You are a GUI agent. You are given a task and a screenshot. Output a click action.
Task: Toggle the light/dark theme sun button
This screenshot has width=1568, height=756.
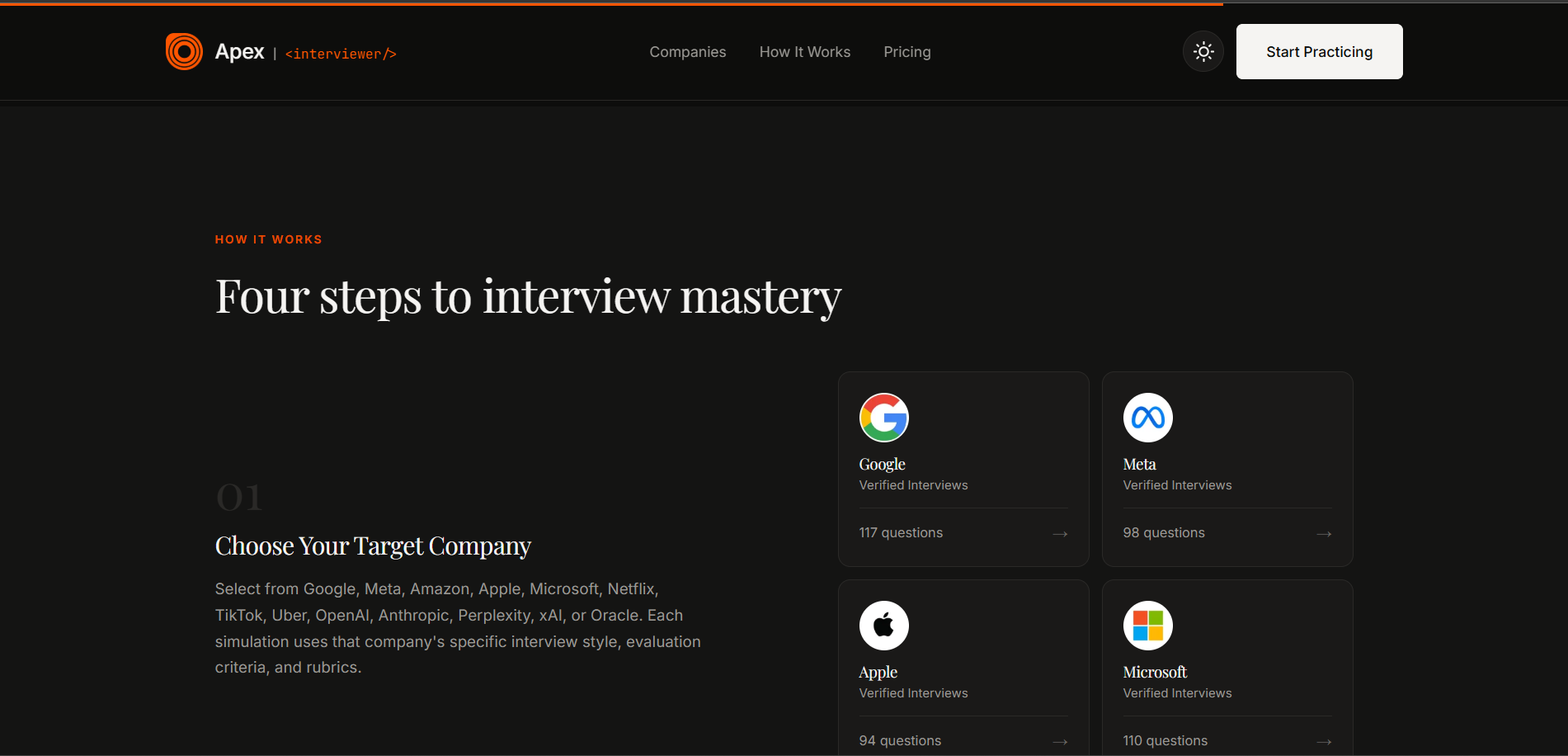1203,52
